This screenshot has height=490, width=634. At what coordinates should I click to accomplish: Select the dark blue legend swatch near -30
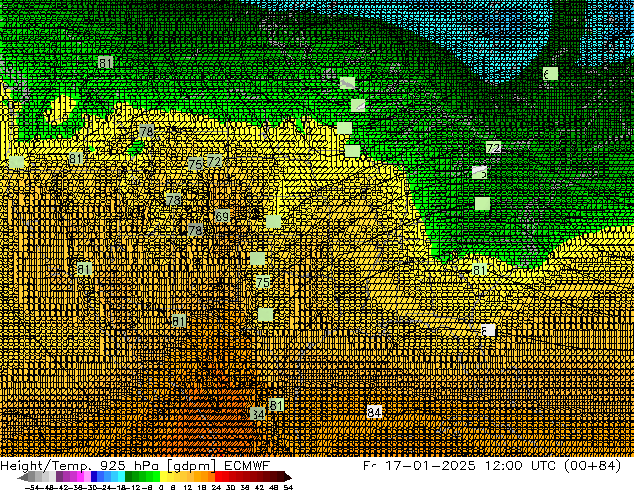tap(94, 477)
